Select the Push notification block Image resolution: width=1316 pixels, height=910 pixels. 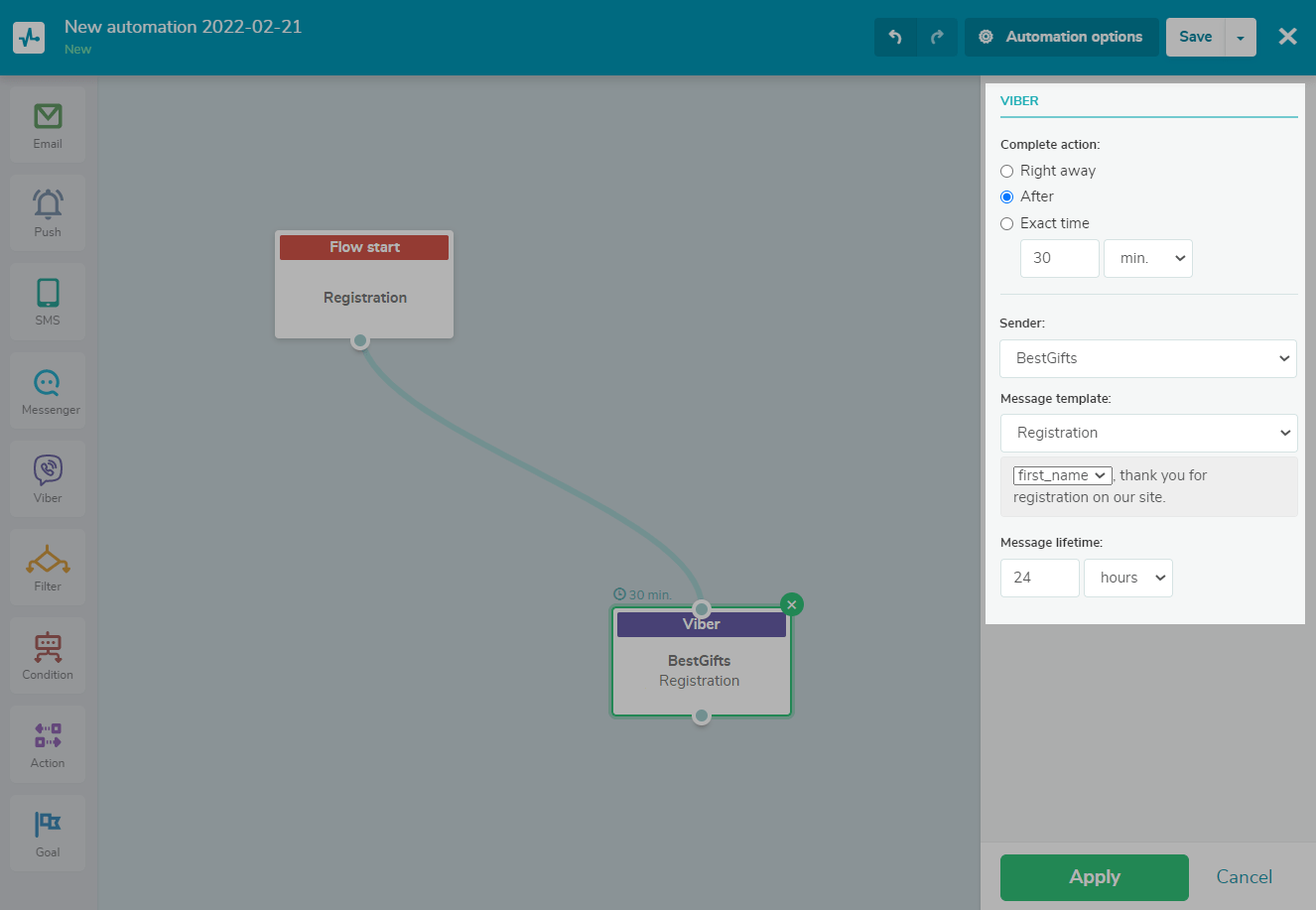48,212
